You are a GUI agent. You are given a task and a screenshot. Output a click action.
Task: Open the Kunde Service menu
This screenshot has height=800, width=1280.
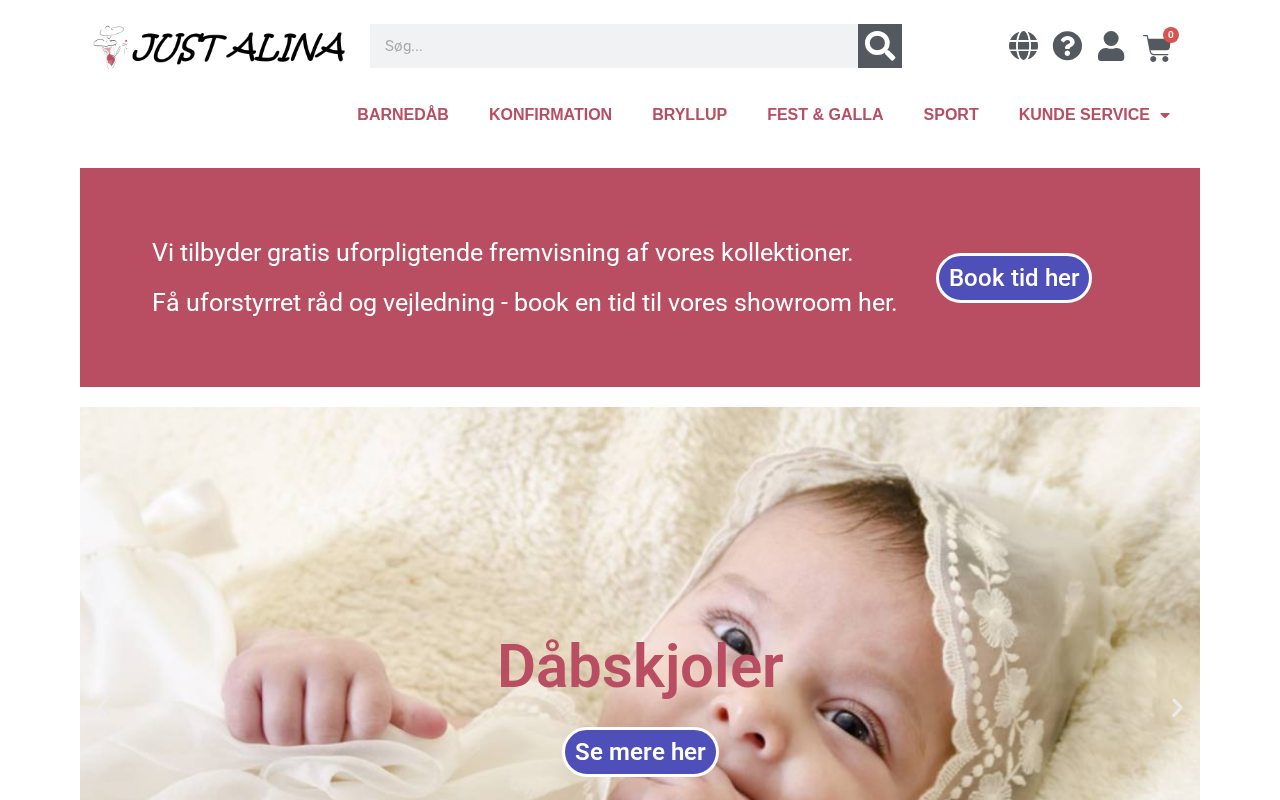point(1084,115)
